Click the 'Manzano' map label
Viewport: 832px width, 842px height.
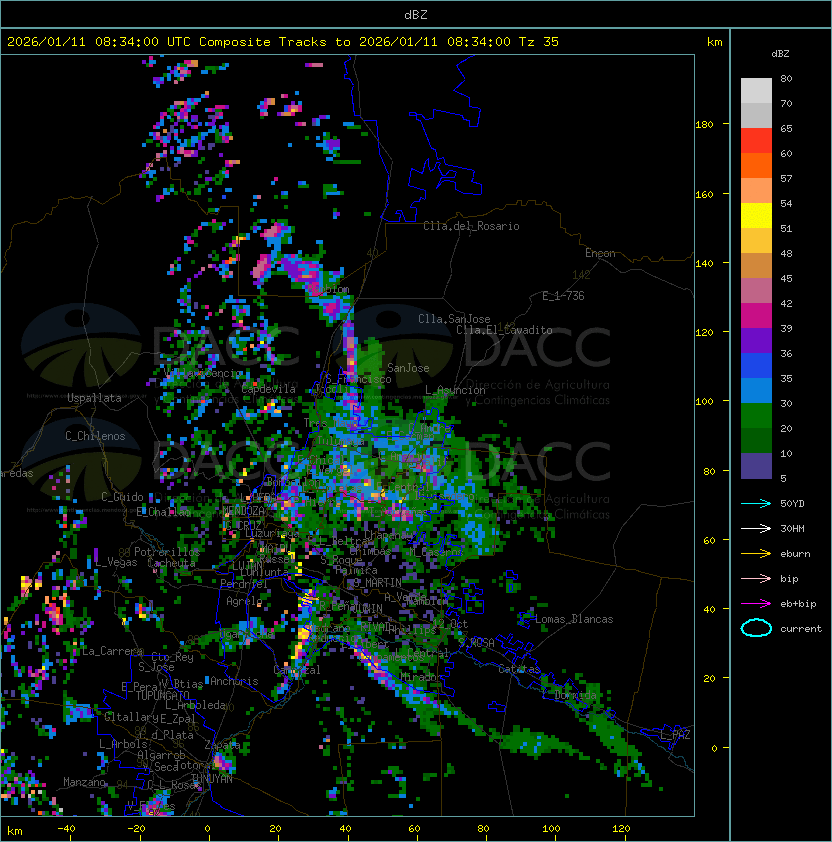point(84,782)
